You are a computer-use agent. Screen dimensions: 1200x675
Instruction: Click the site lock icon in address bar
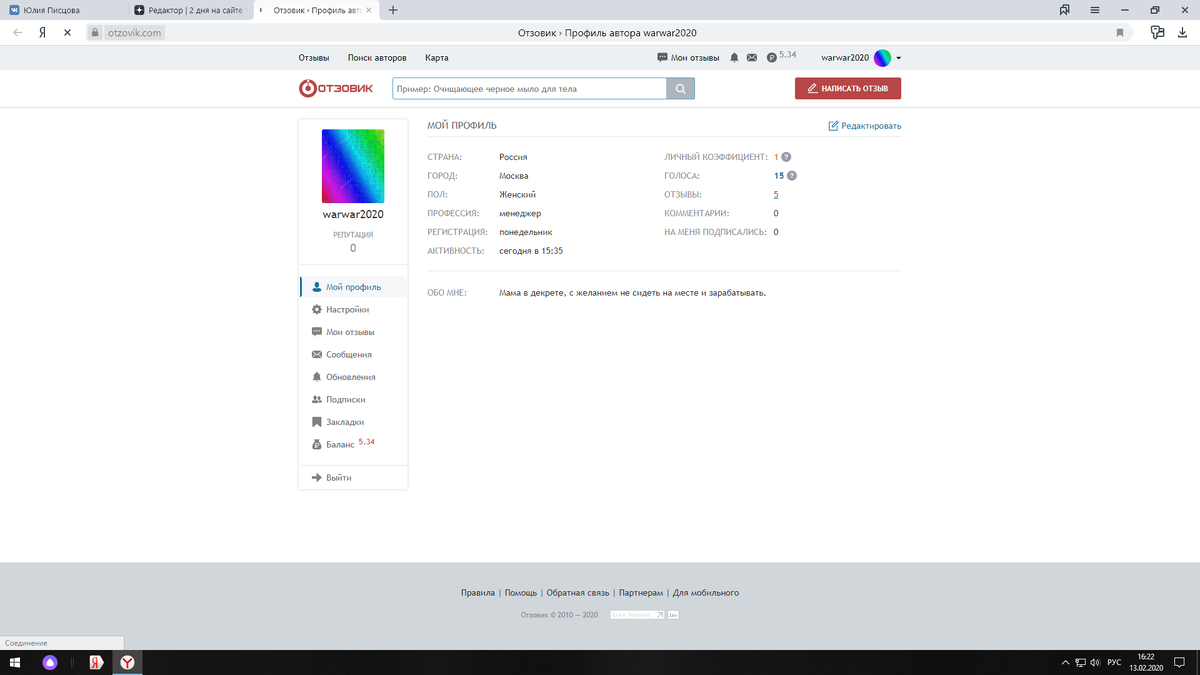pos(95,32)
